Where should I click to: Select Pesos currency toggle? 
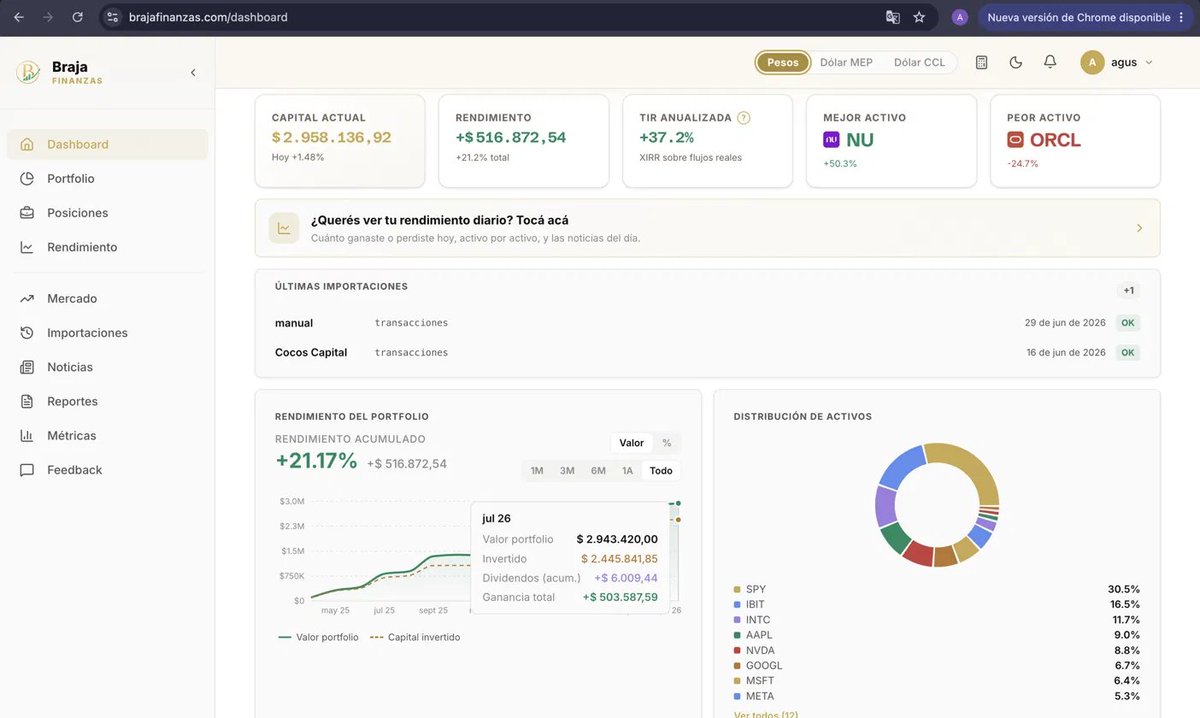click(783, 62)
